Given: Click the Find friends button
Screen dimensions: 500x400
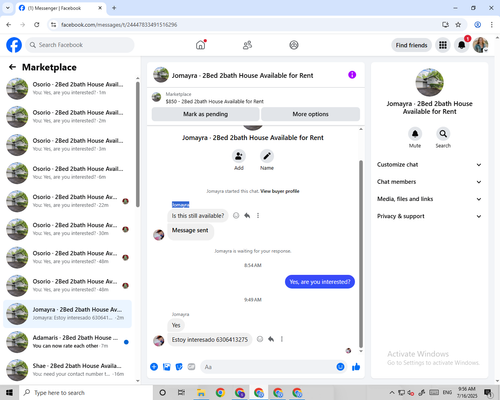Looking at the screenshot, I should (x=411, y=45).
